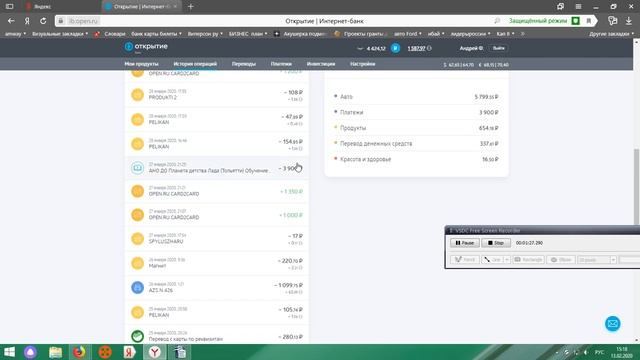Go to the Мои продукты tab

pyautogui.click(x=141, y=64)
